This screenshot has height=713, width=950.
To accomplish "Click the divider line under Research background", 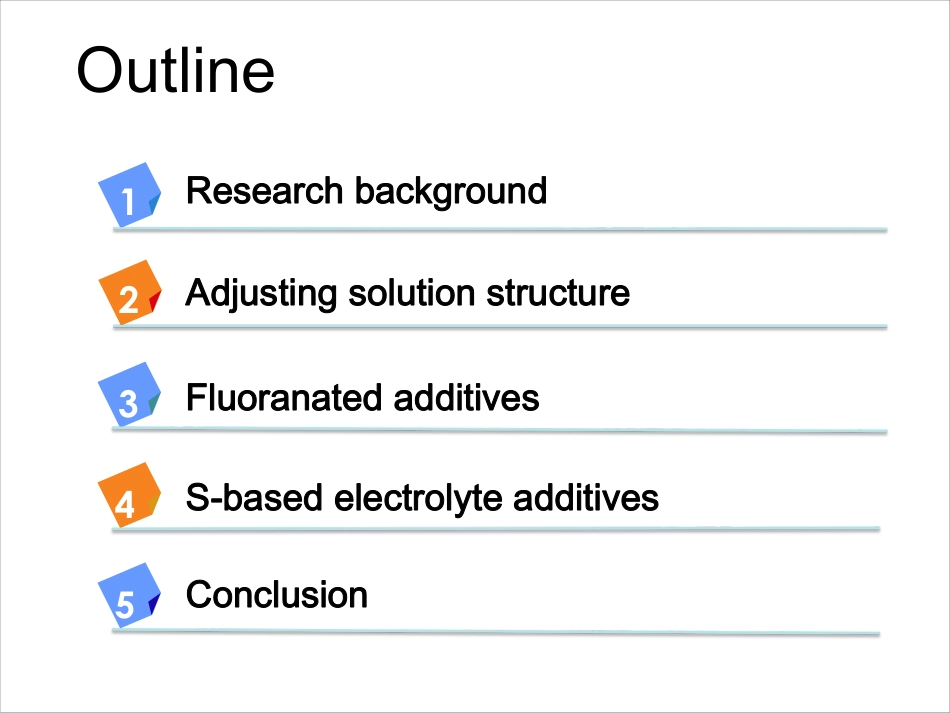I will pyautogui.click(x=500, y=230).
